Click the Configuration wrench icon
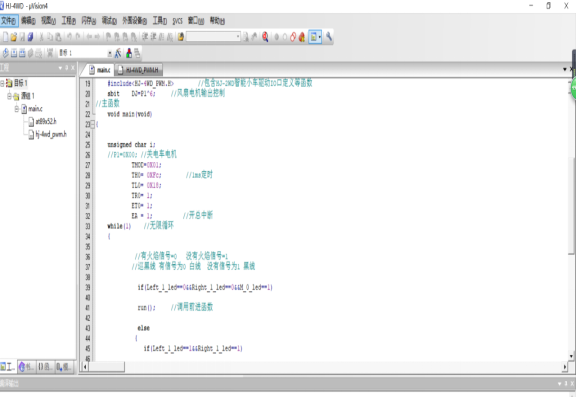The image size is (576, 398). pyautogui.click(x=329, y=37)
